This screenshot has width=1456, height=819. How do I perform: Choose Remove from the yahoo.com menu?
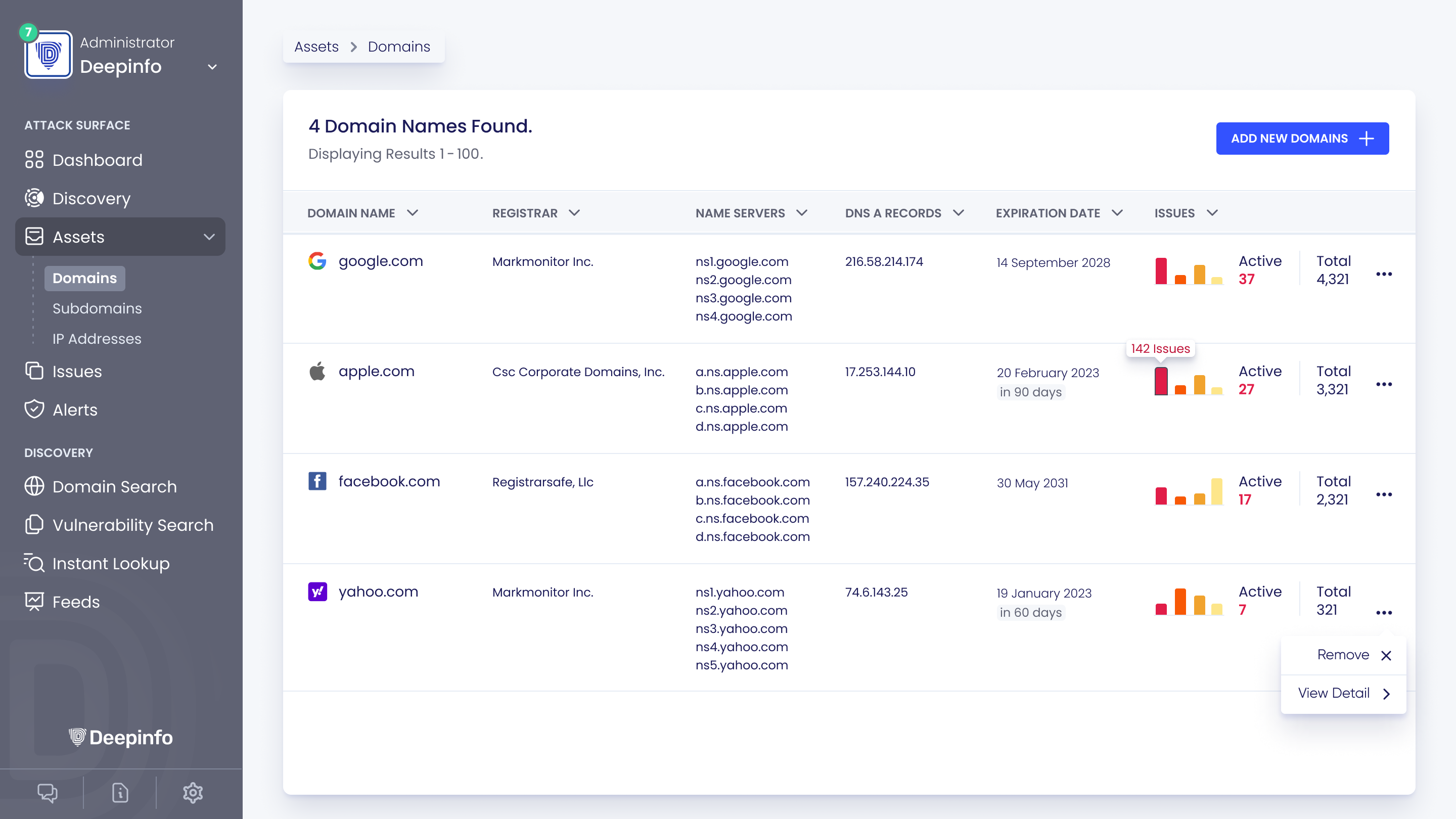[1344, 655]
